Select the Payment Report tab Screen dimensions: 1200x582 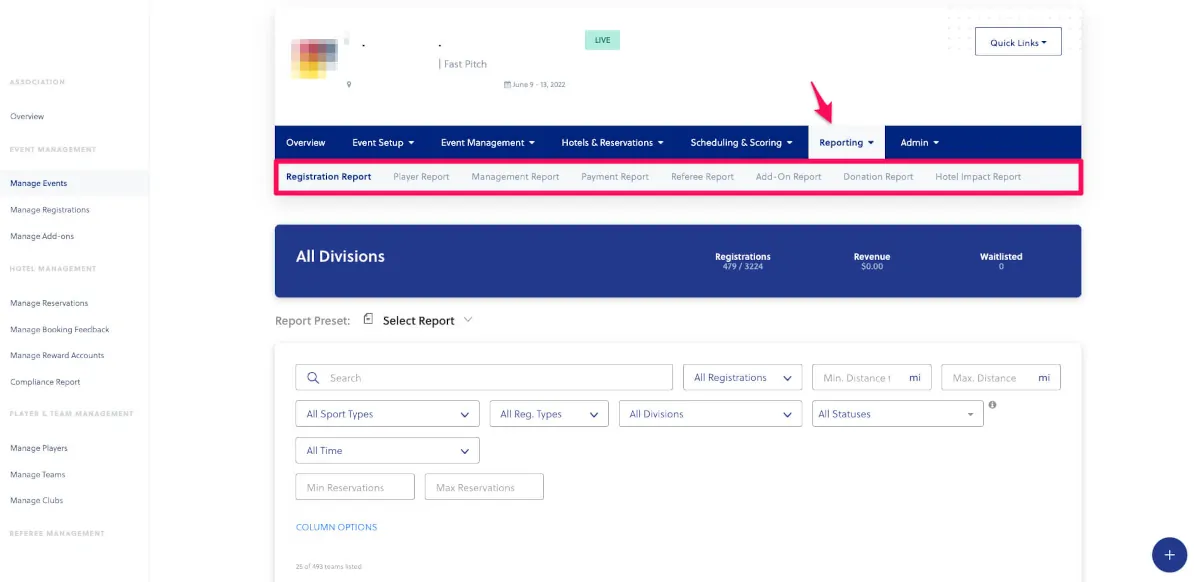(x=615, y=177)
